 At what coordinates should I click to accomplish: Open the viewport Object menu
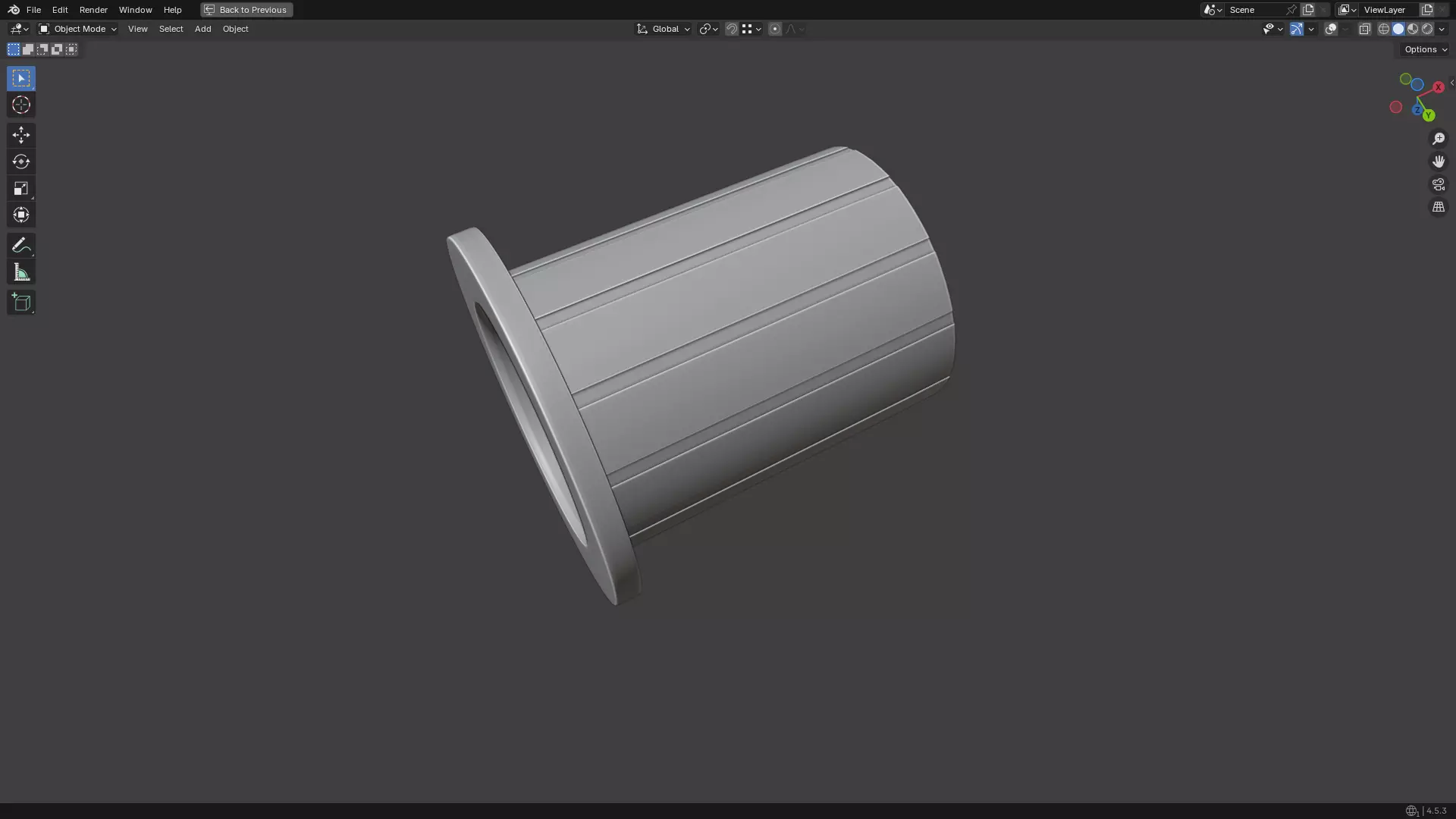click(235, 29)
